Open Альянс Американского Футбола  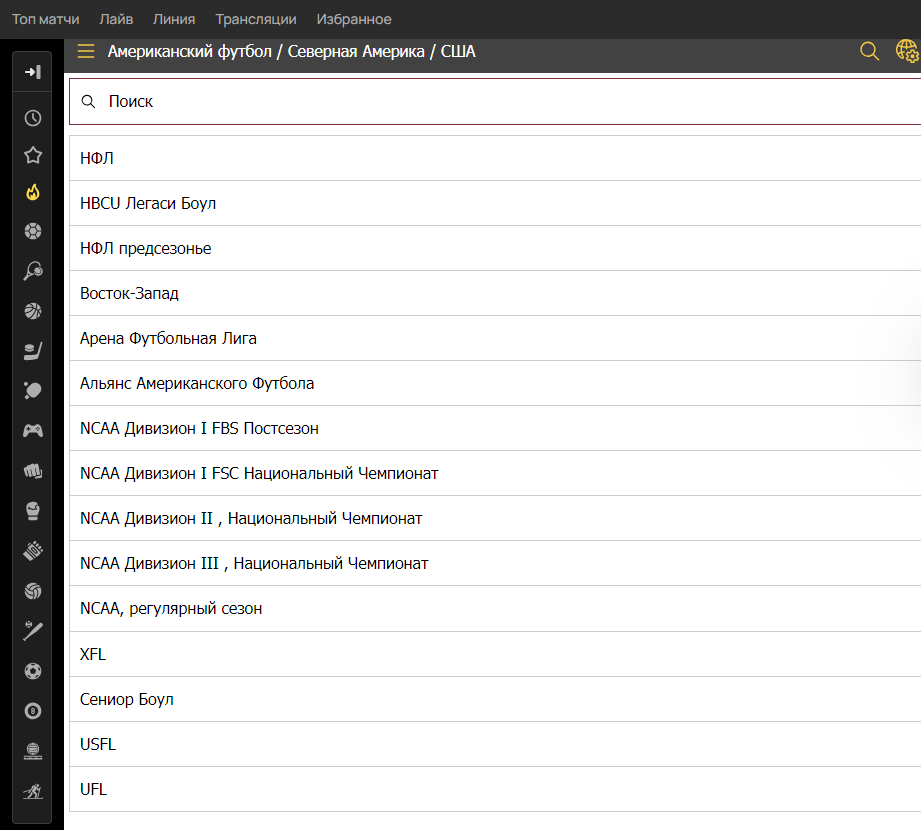pyautogui.click(x=495, y=384)
